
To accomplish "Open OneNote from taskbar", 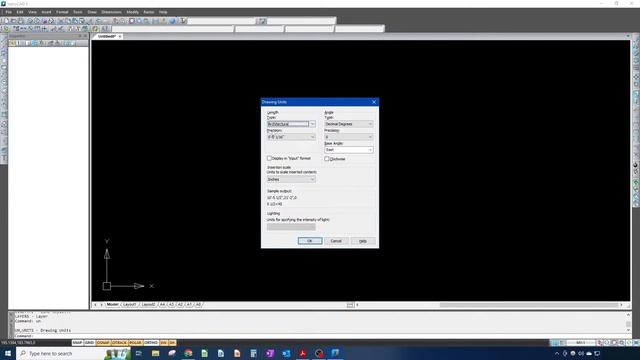I will (x=270, y=353).
